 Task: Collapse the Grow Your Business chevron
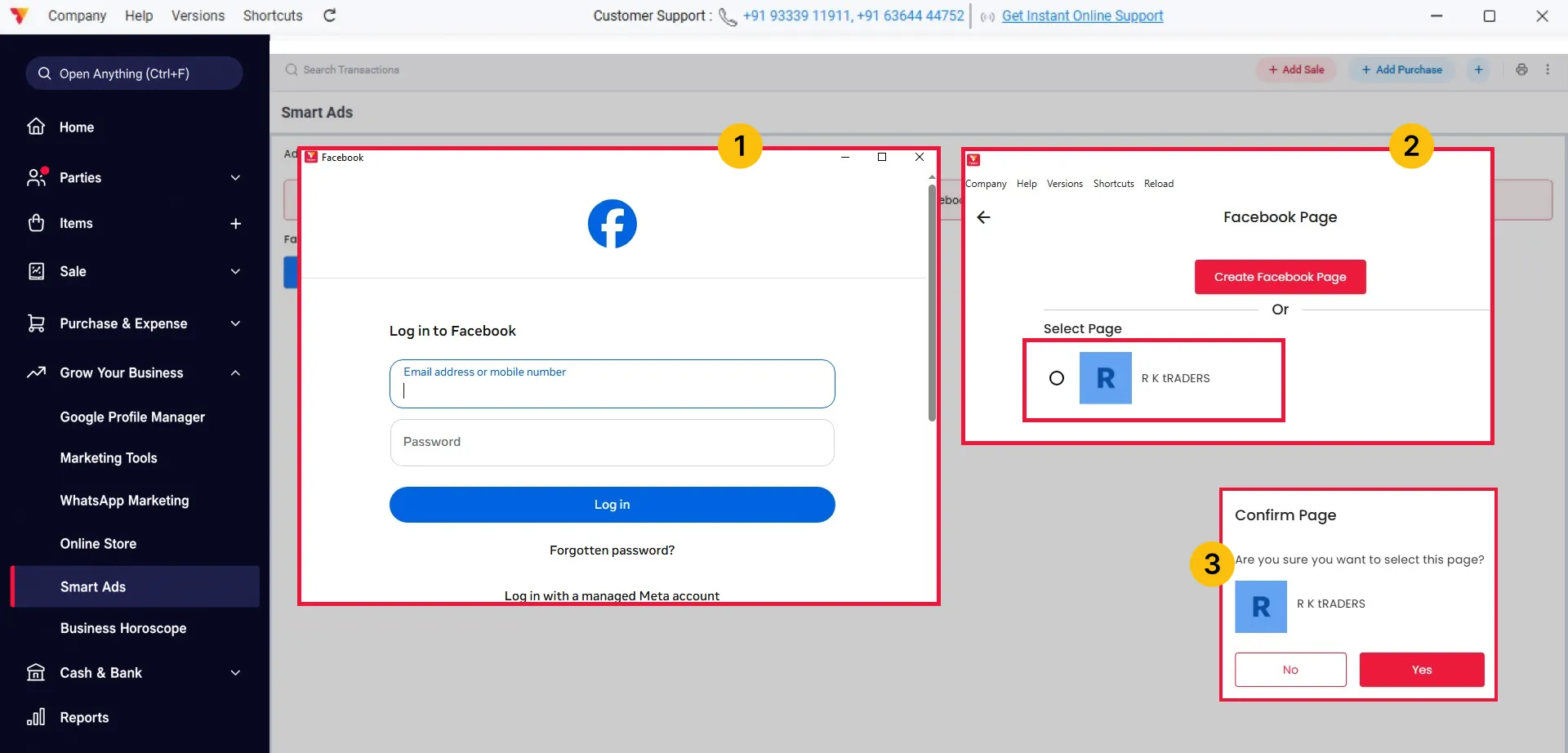pos(235,372)
